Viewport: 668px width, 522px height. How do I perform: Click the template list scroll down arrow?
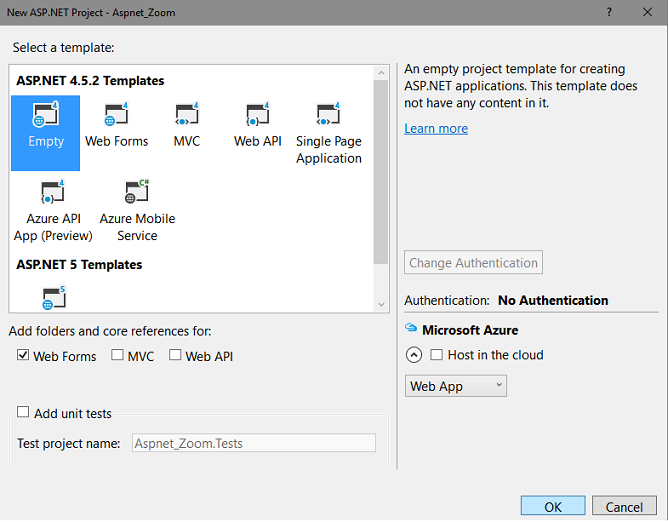[x=381, y=304]
